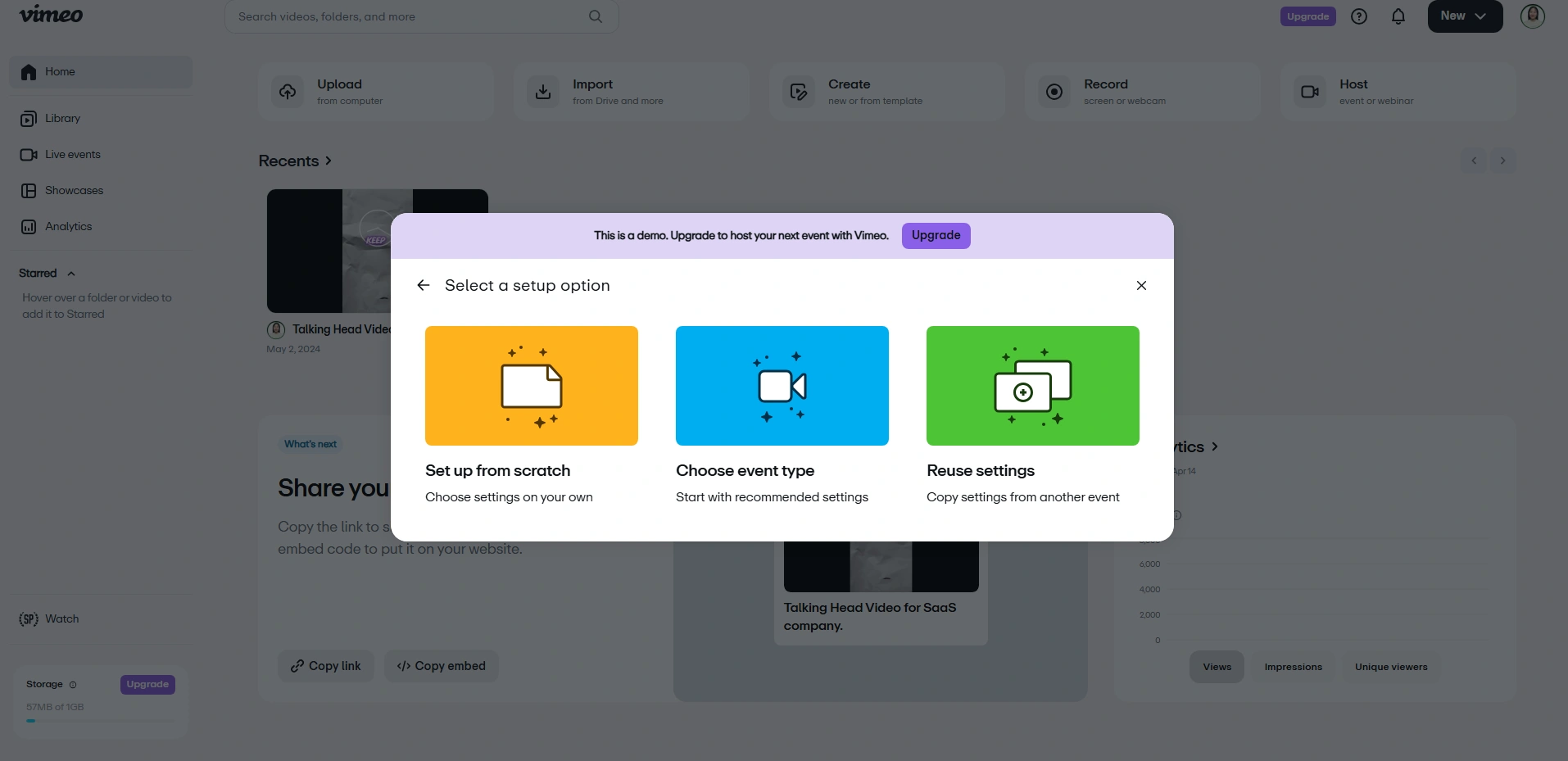Go to Home in the sidebar
The image size is (1568, 761).
[101, 72]
